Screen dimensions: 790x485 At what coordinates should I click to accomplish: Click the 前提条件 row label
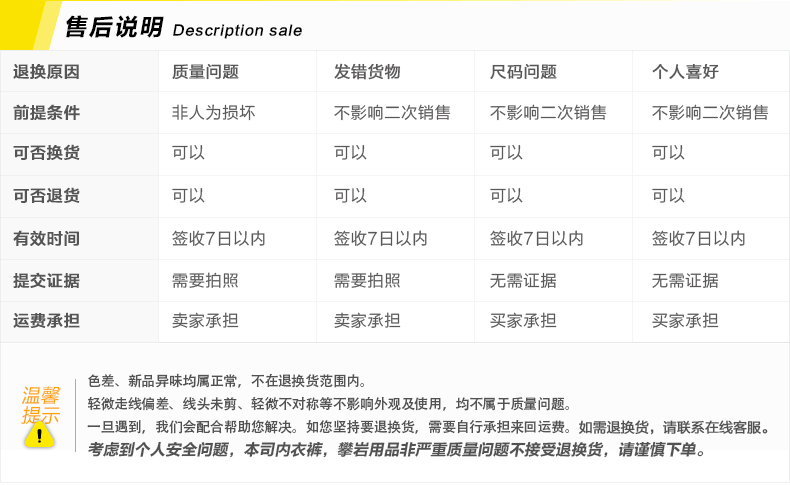coord(46,112)
